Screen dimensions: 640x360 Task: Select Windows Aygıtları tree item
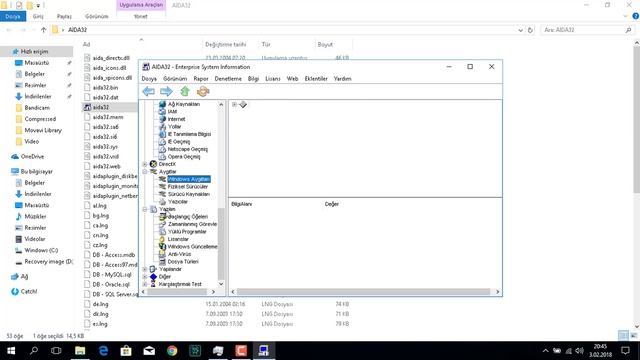[189, 179]
